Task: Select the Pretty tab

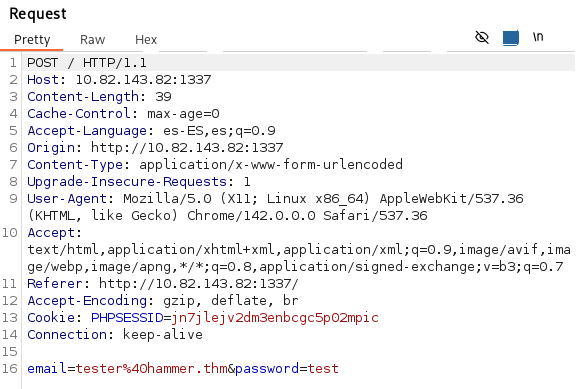Action: 32,40
